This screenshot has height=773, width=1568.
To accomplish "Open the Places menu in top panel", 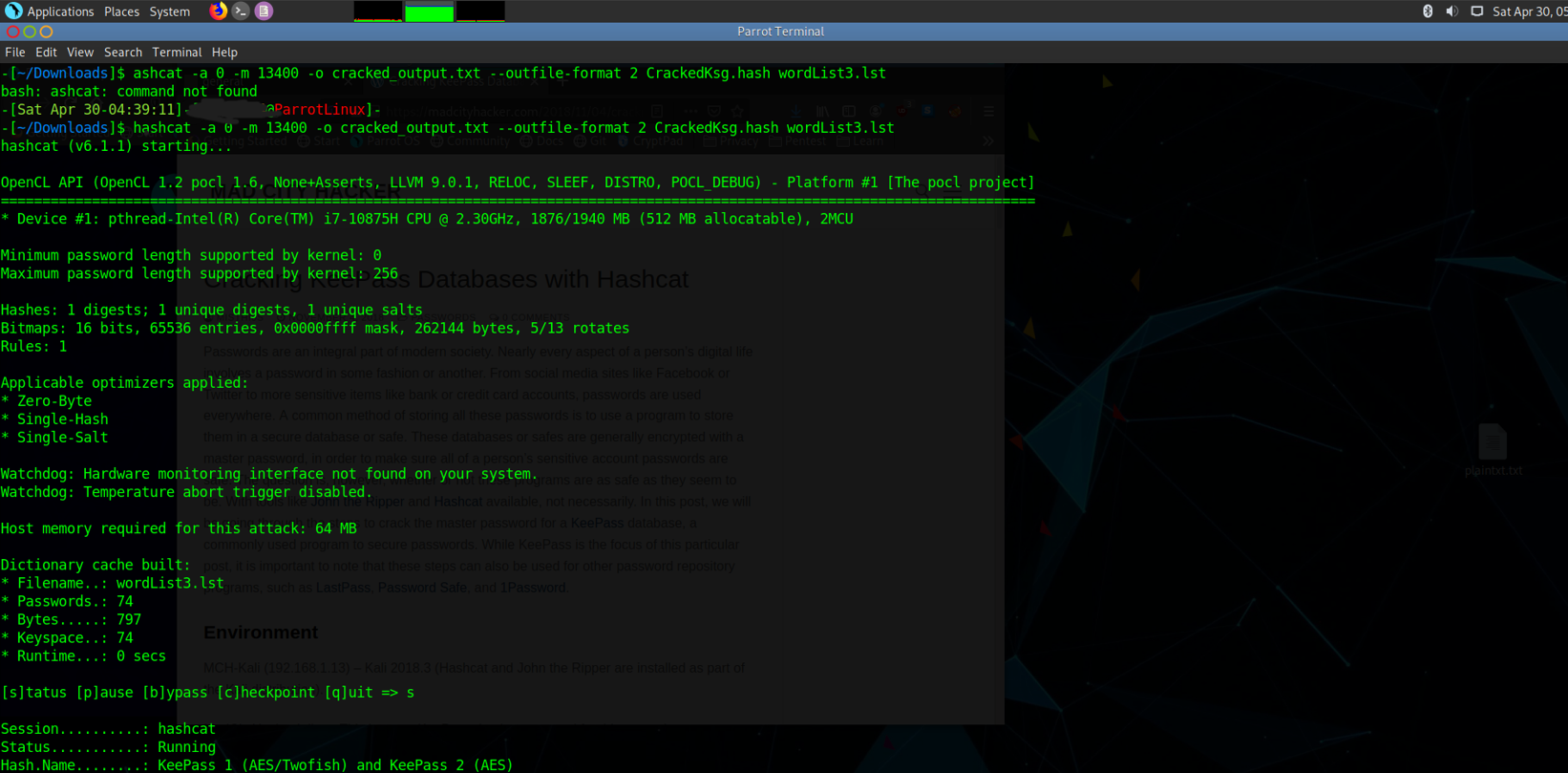I will 121,11.
